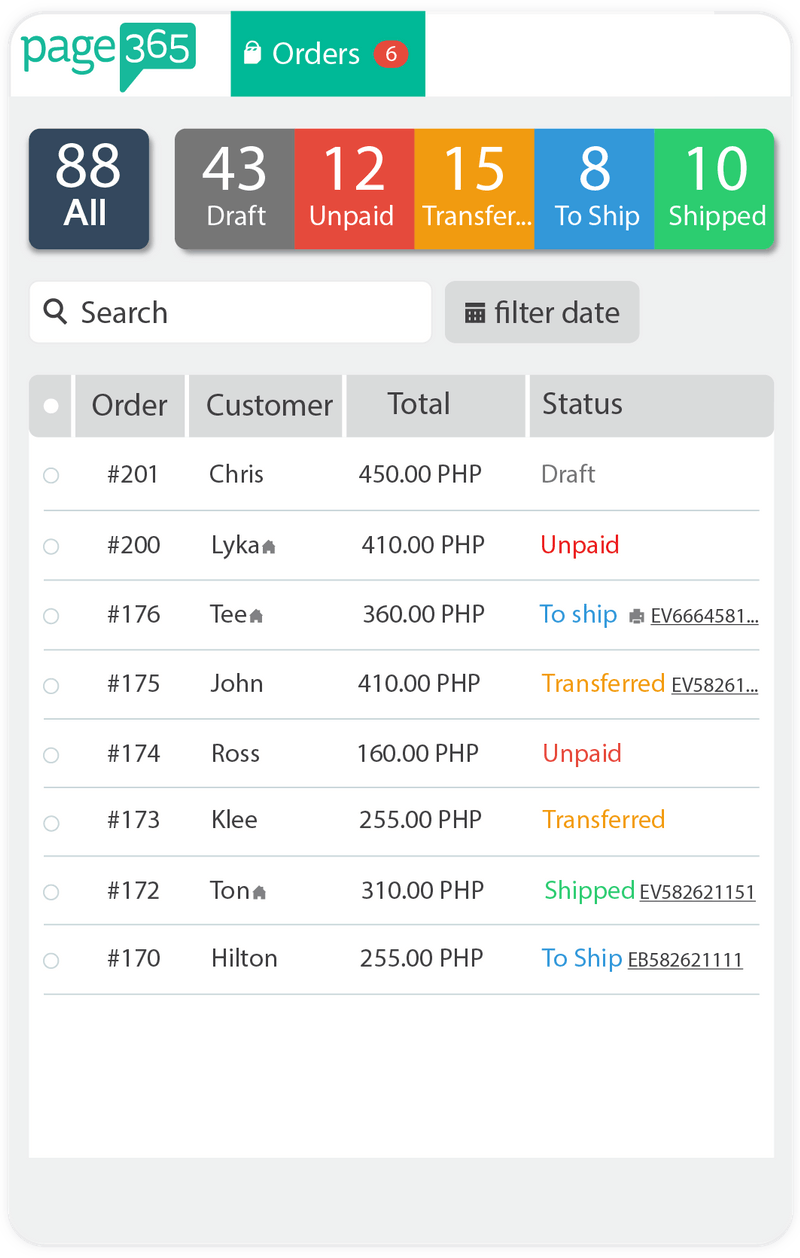This screenshot has height=1258, width=800.
Task: Click the printer icon next to order #176
Action: pyautogui.click(x=637, y=617)
